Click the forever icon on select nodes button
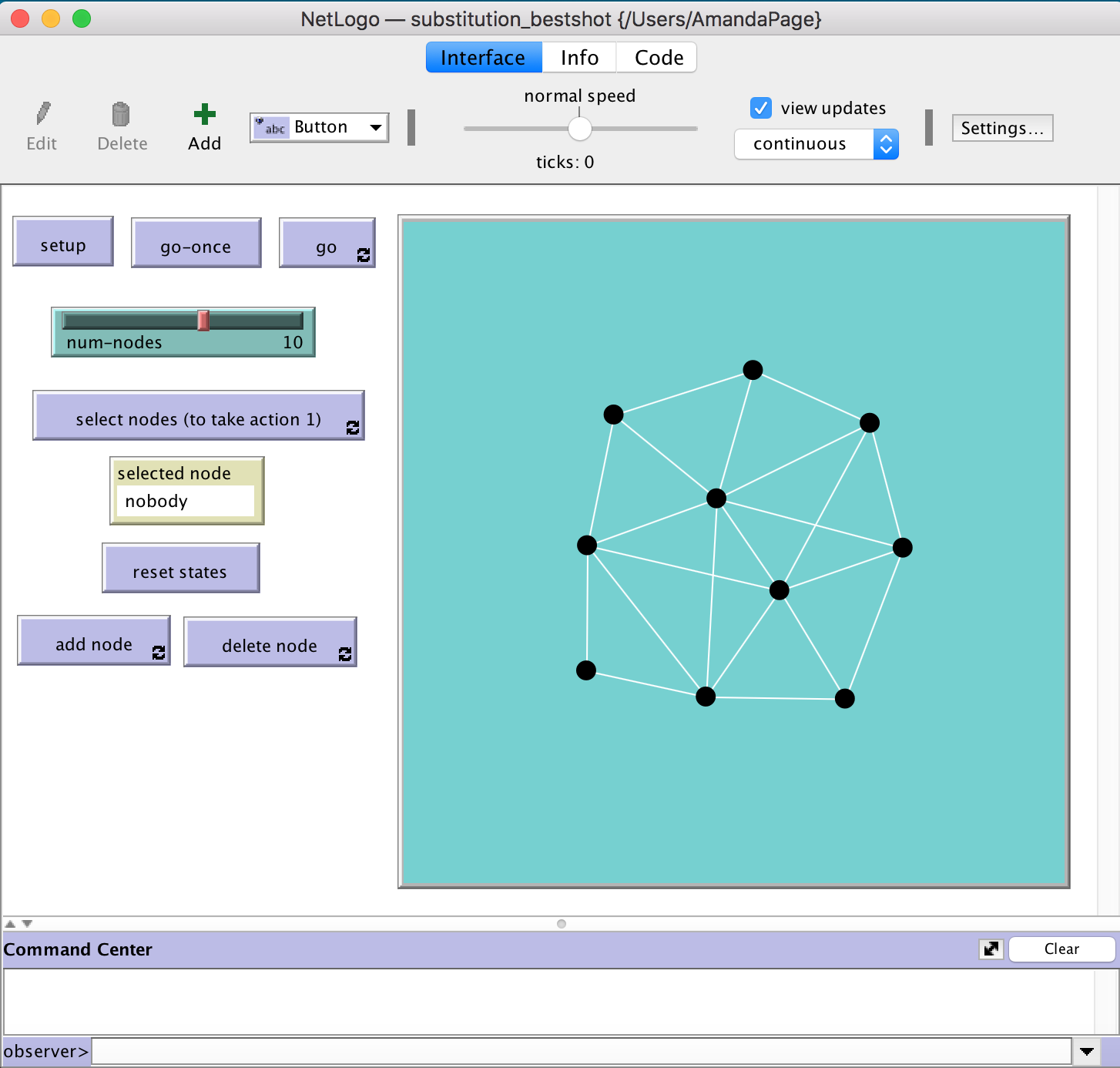 pos(354,428)
